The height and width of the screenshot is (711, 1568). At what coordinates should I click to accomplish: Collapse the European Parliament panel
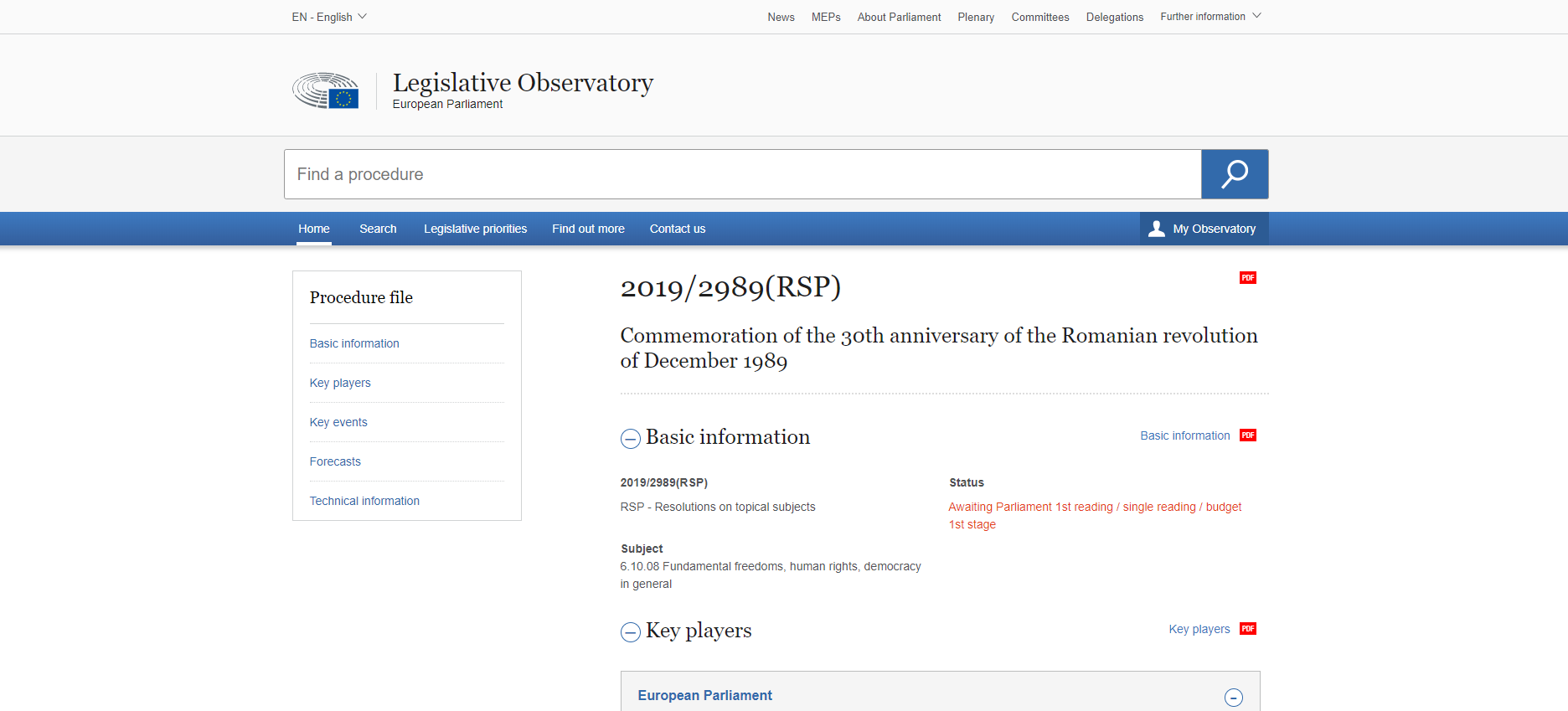tap(1234, 697)
